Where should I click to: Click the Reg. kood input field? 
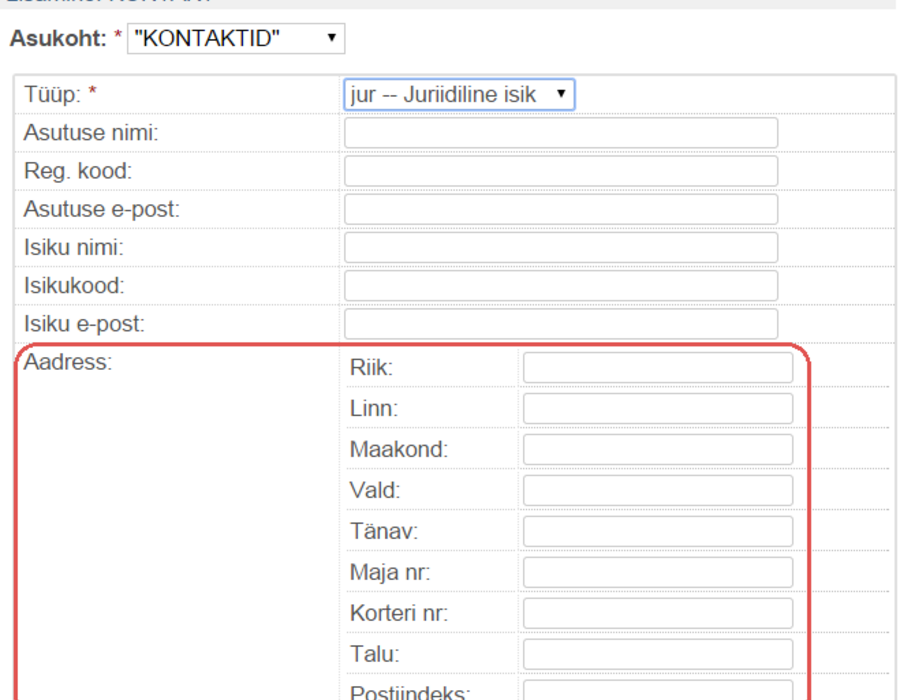tap(561, 171)
